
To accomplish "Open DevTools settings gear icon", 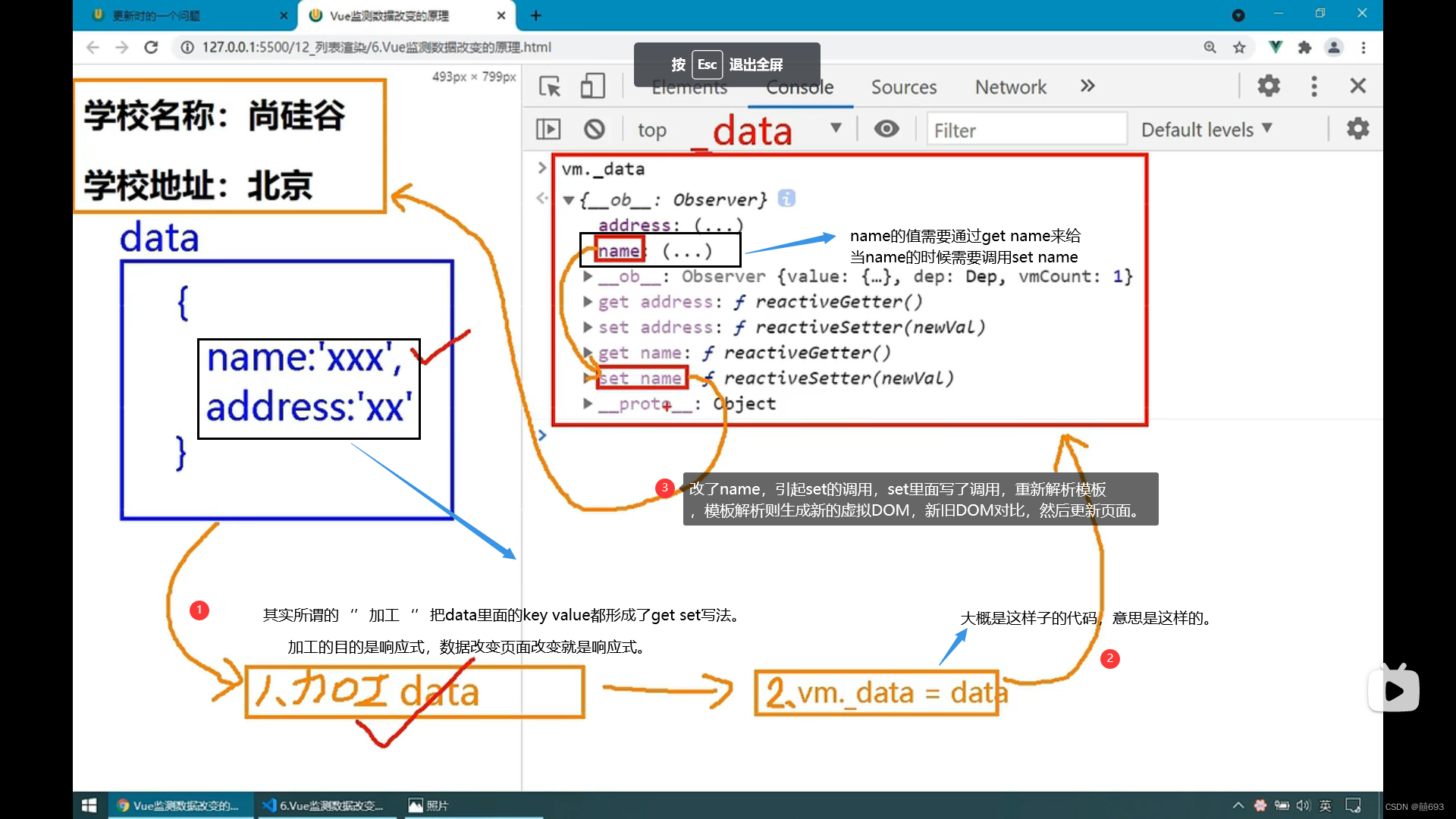I will pyautogui.click(x=1269, y=86).
